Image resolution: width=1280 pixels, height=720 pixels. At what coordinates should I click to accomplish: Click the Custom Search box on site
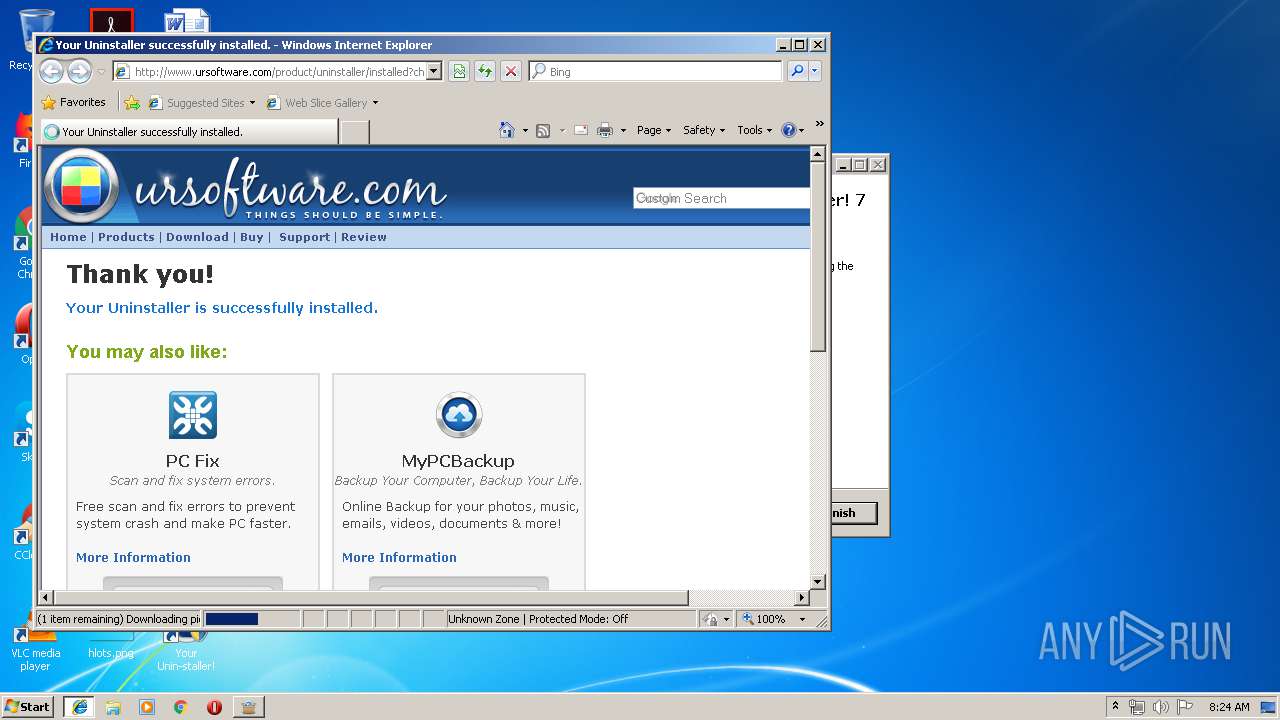click(721, 198)
